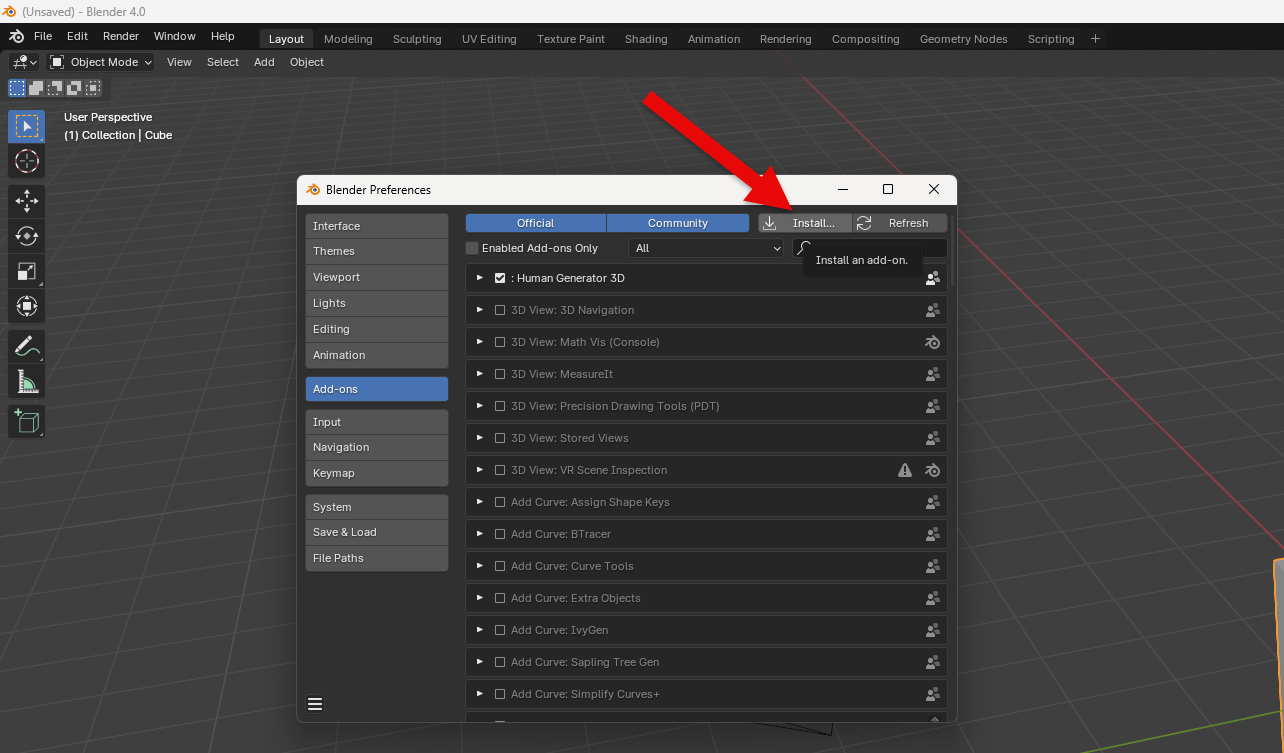Expand the 3D View: 3D Navigation entry
Screen dimensions: 1284x753
[x=480, y=310]
